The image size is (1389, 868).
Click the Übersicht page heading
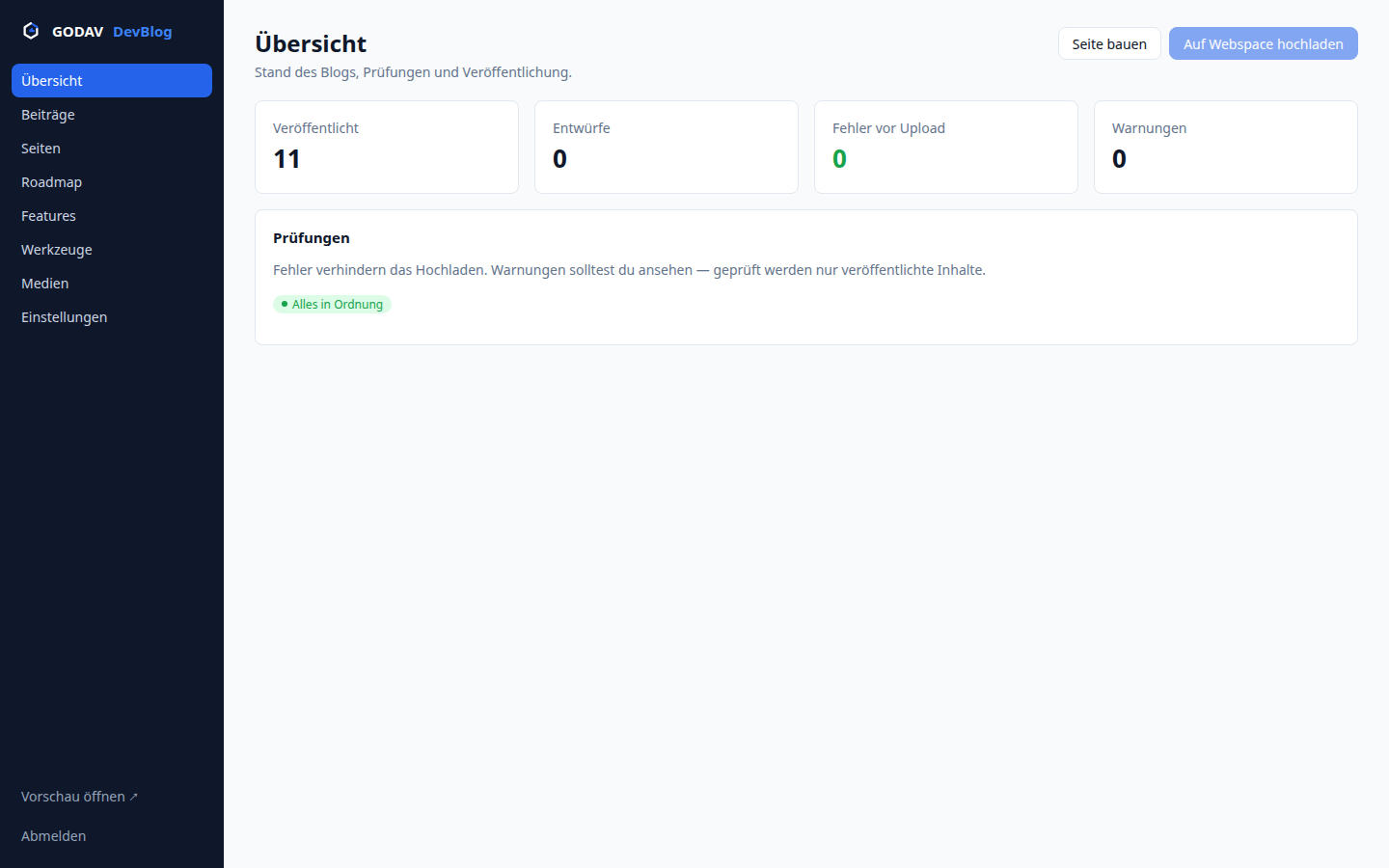[x=311, y=43]
